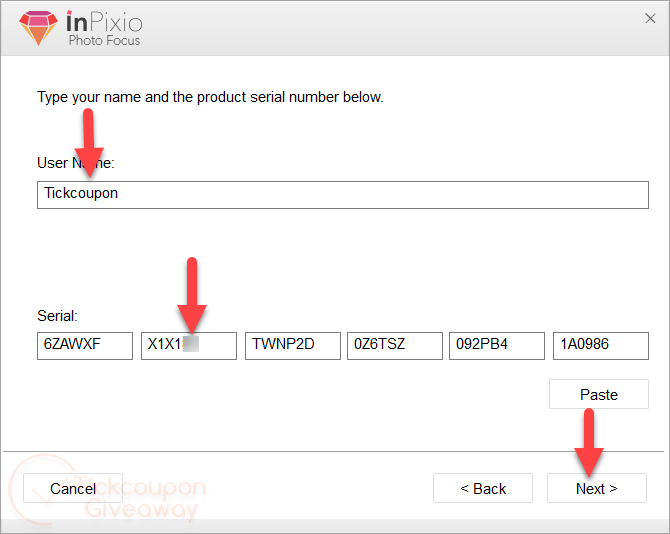Select the serial box reading 6ZAWXF
670x534 pixels.
coord(85,346)
